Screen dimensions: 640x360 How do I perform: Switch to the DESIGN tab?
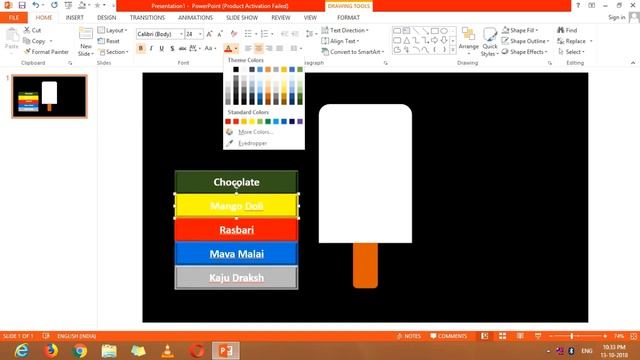click(107, 18)
